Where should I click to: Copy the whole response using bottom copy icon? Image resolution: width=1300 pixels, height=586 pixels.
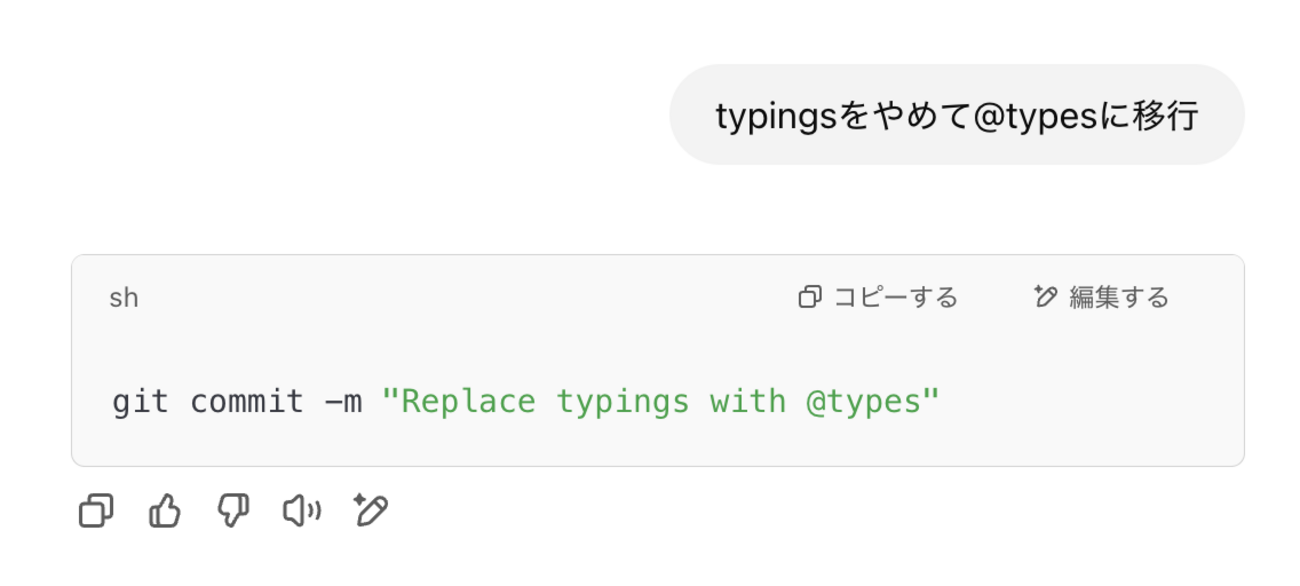tap(96, 511)
